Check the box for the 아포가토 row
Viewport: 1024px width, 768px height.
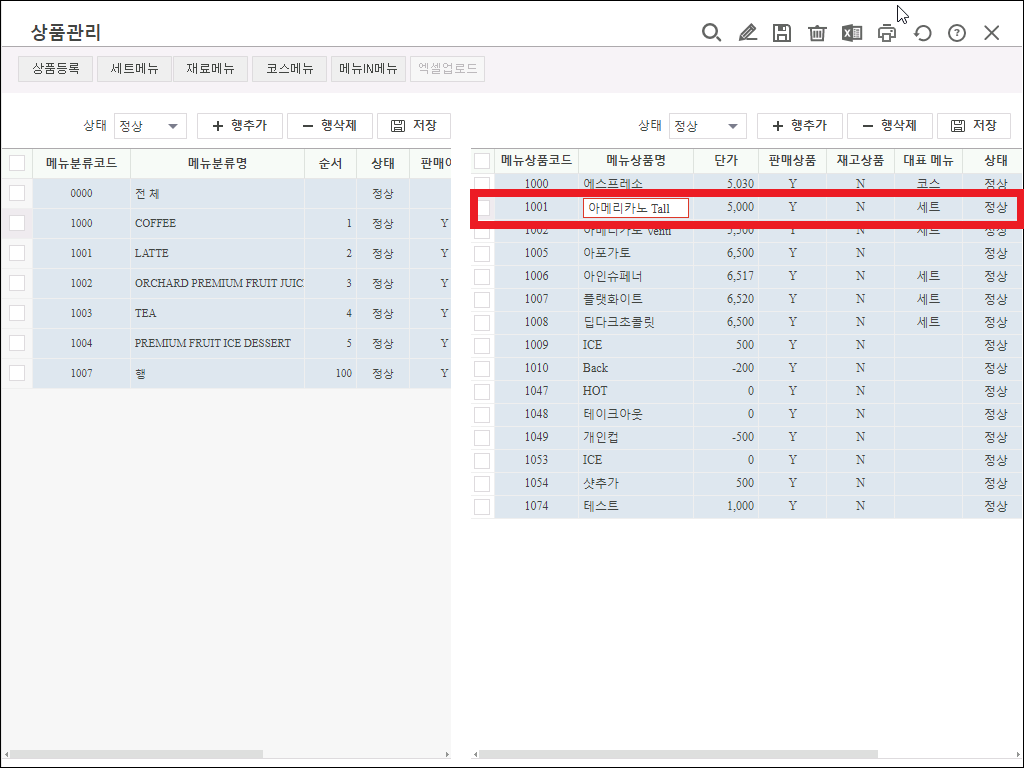point(482,253)
